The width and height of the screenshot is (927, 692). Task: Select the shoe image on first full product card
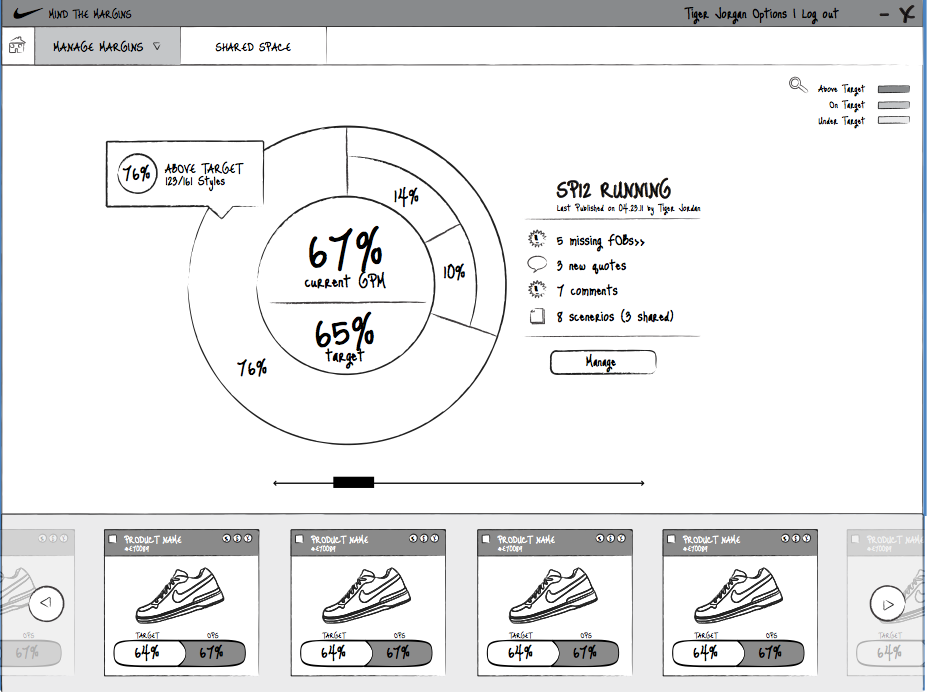point(180,596)
